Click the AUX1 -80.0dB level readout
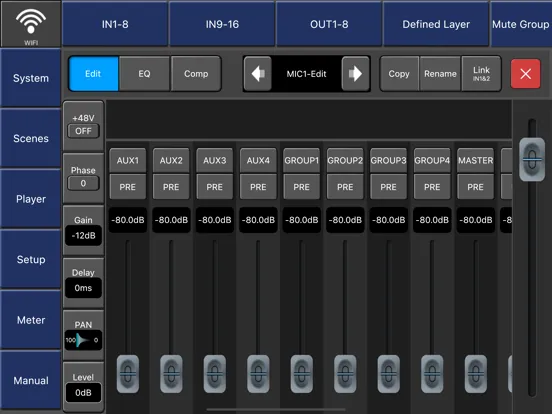This screenshot has height=414, width=552. (127, 220)
